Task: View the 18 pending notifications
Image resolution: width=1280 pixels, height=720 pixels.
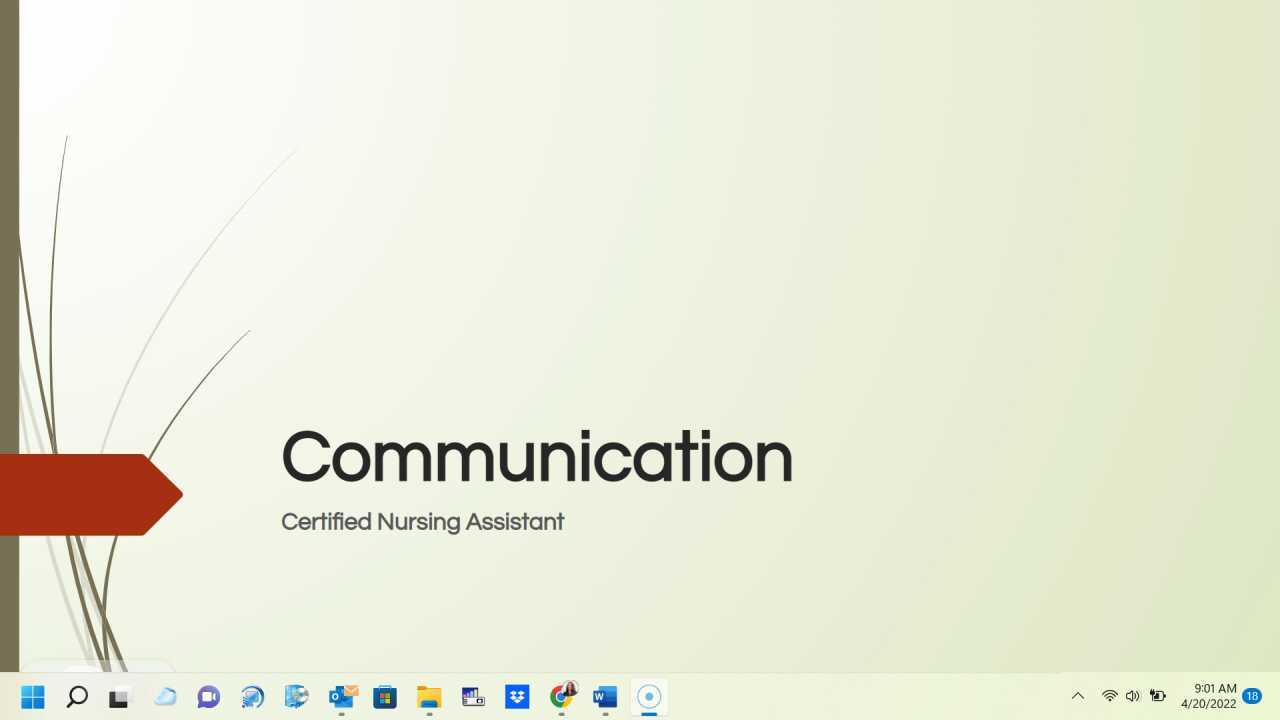Action: [x=1252, y=696]
